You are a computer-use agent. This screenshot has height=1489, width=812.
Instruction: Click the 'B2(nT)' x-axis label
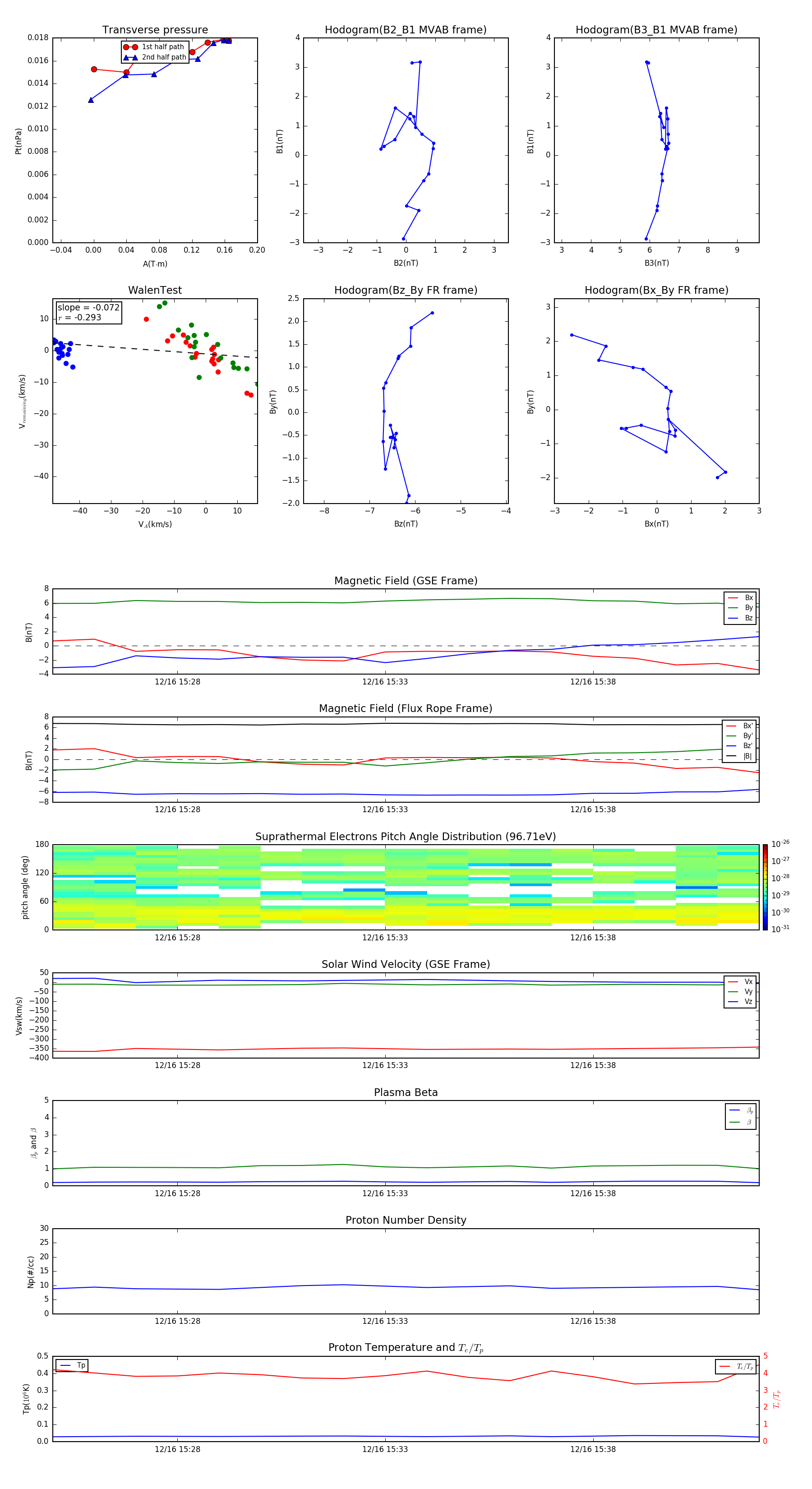click(406, 263)
